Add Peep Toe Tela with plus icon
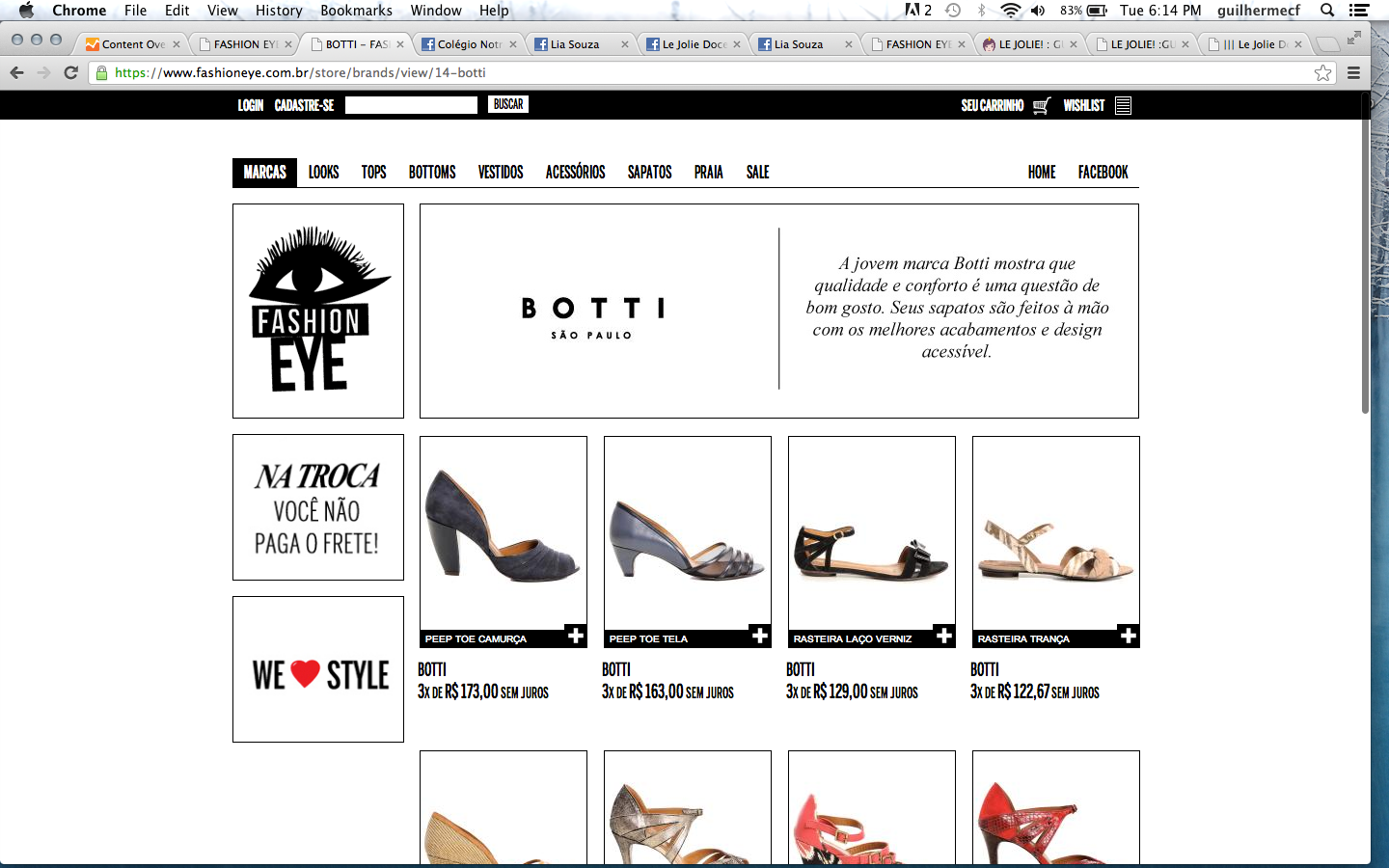The width and height of the screenshot is (1389, 868). point(760,636)
